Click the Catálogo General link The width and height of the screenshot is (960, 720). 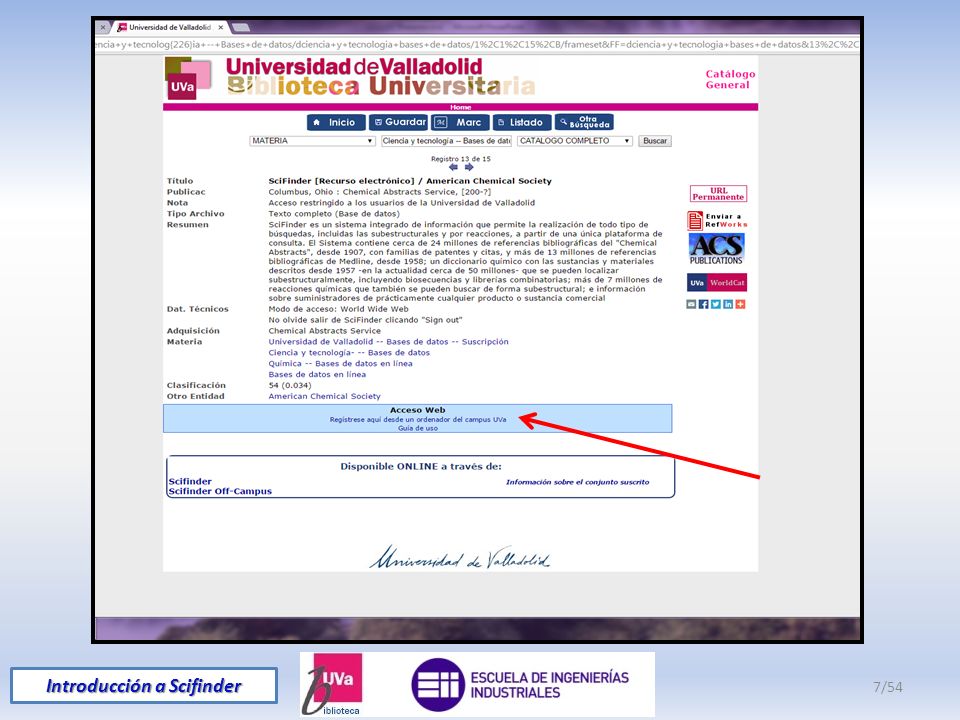[x=730, y=80]
